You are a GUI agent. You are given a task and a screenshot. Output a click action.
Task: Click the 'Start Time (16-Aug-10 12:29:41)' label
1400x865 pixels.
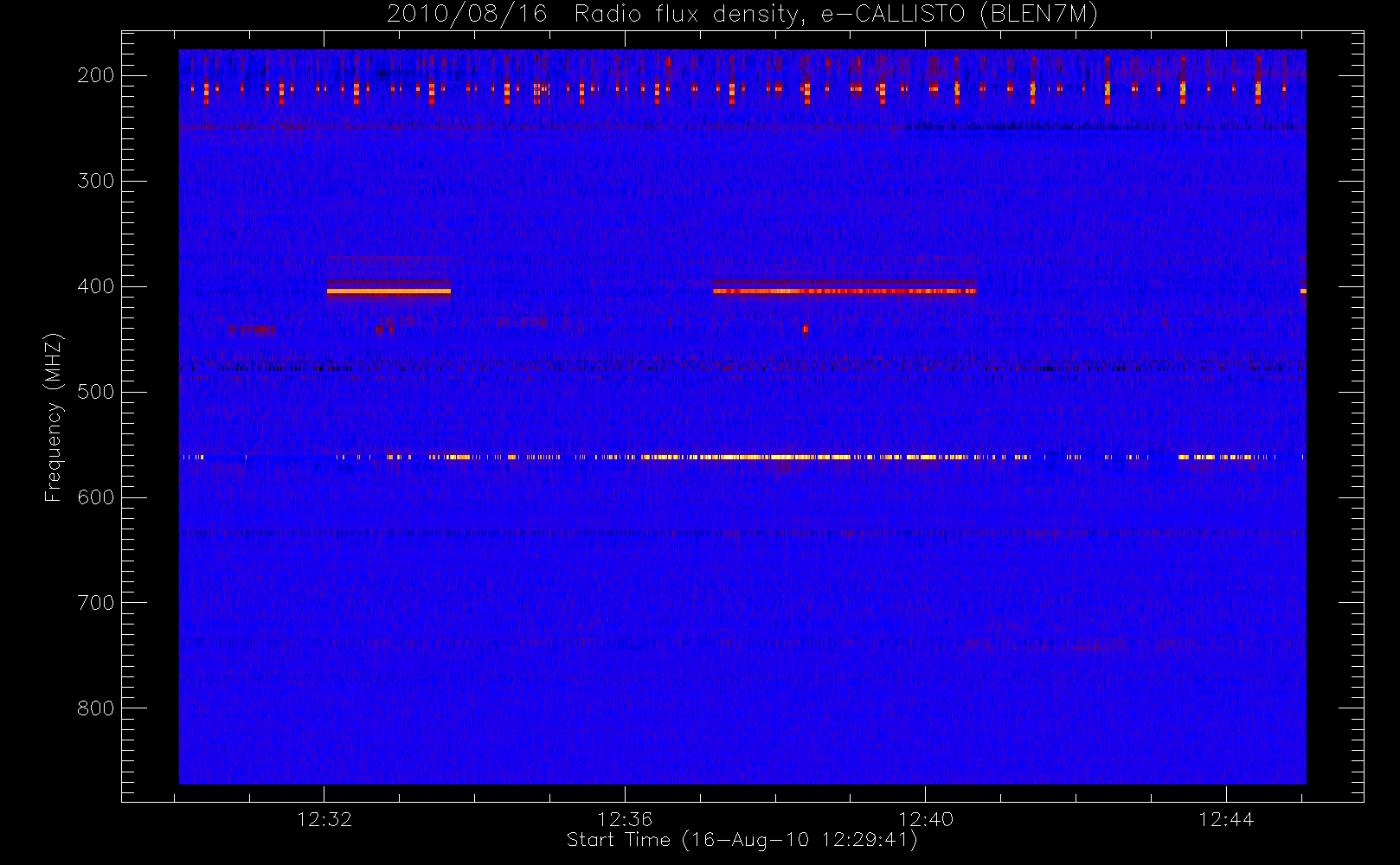(742, 840)
